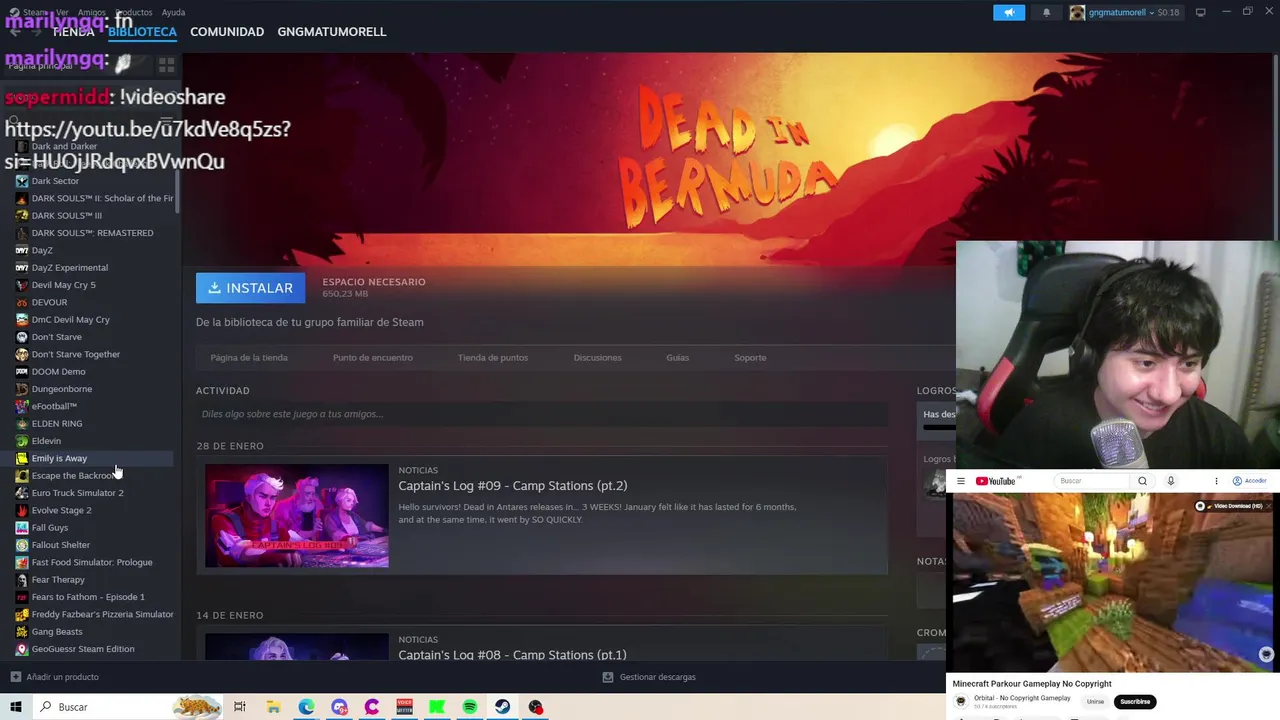Viewport: 1280px width, 720px height.
Task: Click the Windows taskbar Buscar search box
Action: point(127,707)
